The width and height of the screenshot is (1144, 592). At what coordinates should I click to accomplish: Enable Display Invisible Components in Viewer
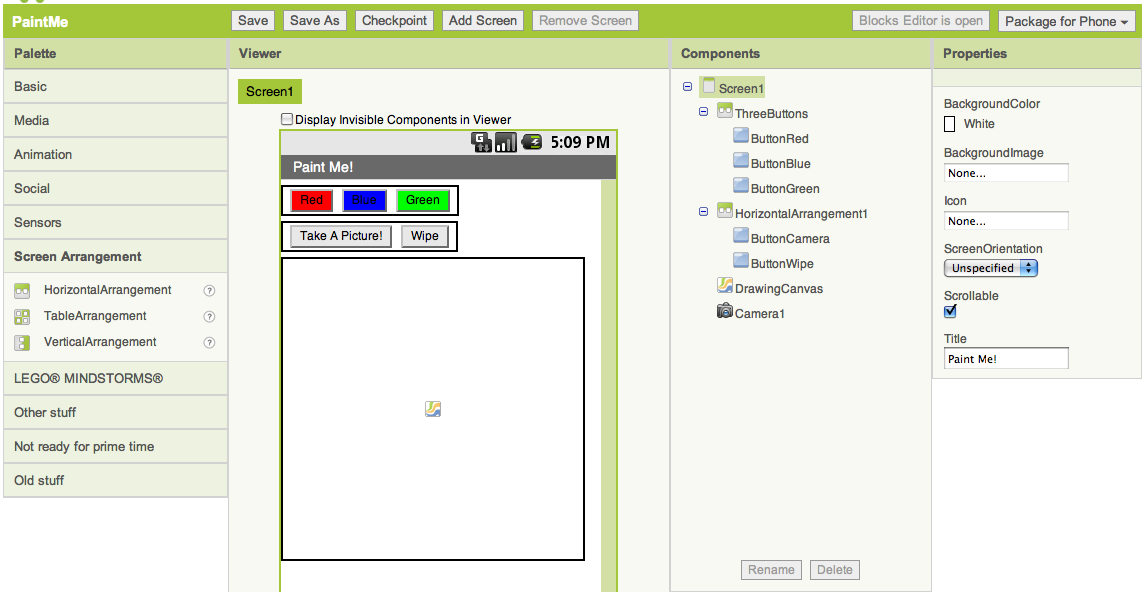point(287,119)
